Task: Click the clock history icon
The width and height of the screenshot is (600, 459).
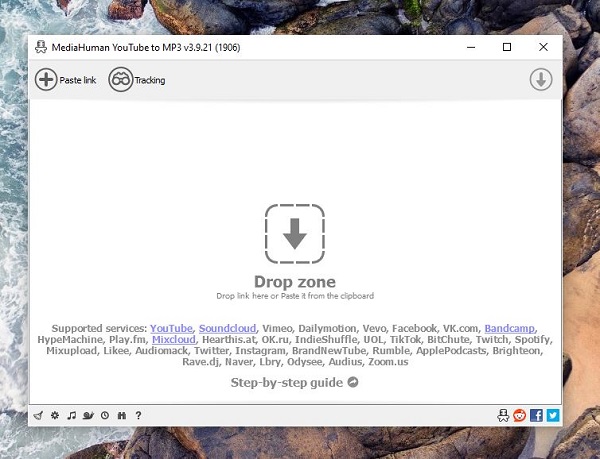Action: click(x=105, y=415)
